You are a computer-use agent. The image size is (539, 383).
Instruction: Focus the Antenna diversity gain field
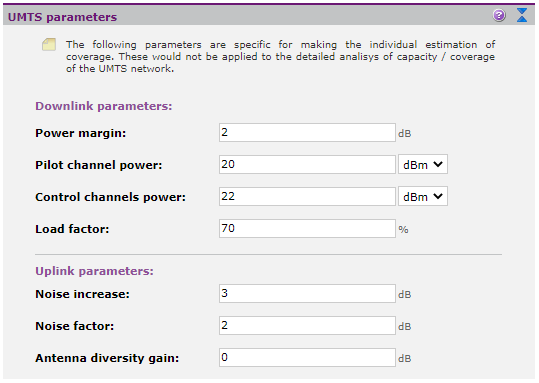pyautogui.click(x=307, y=357)
